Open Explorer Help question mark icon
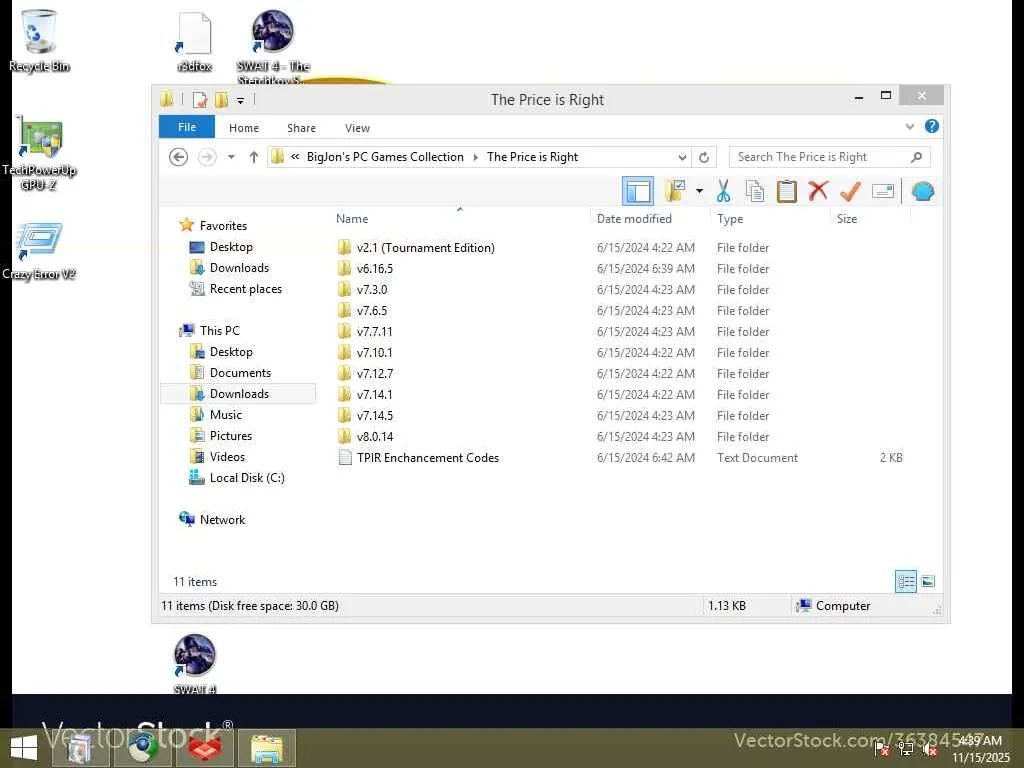 click(932, 127)
